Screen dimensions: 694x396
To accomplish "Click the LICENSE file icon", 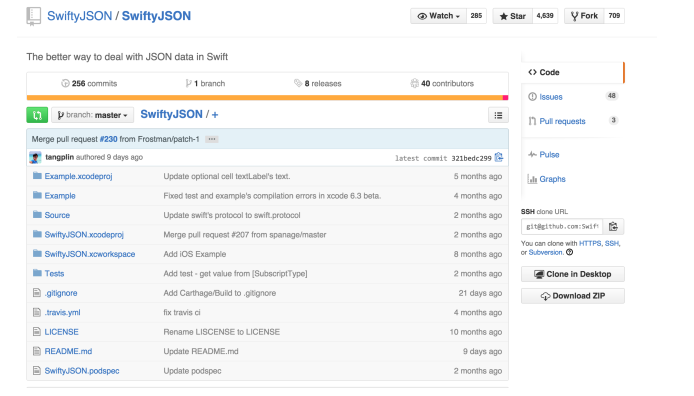I will [37, 332].
